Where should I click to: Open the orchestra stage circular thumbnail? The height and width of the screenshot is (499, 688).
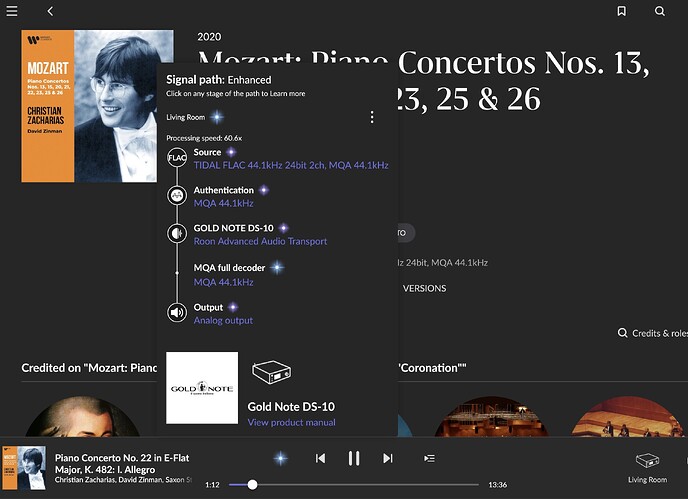pos(628,417)
